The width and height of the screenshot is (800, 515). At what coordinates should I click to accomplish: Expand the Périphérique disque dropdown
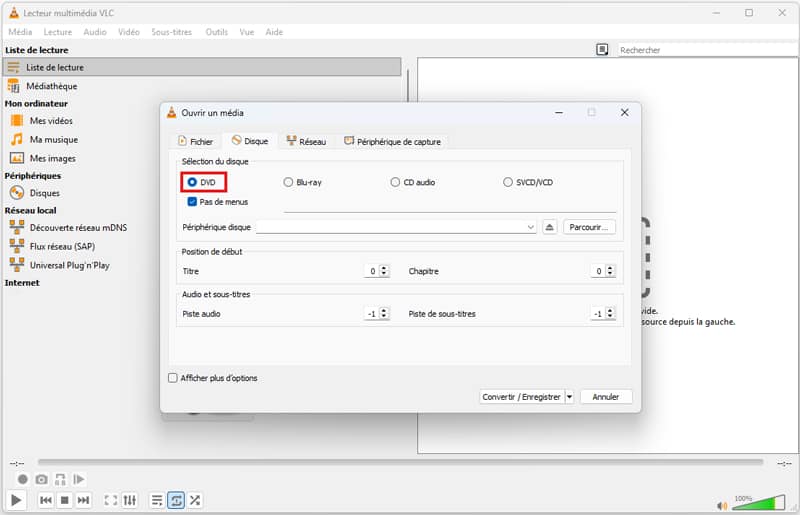tap(531, 227)
